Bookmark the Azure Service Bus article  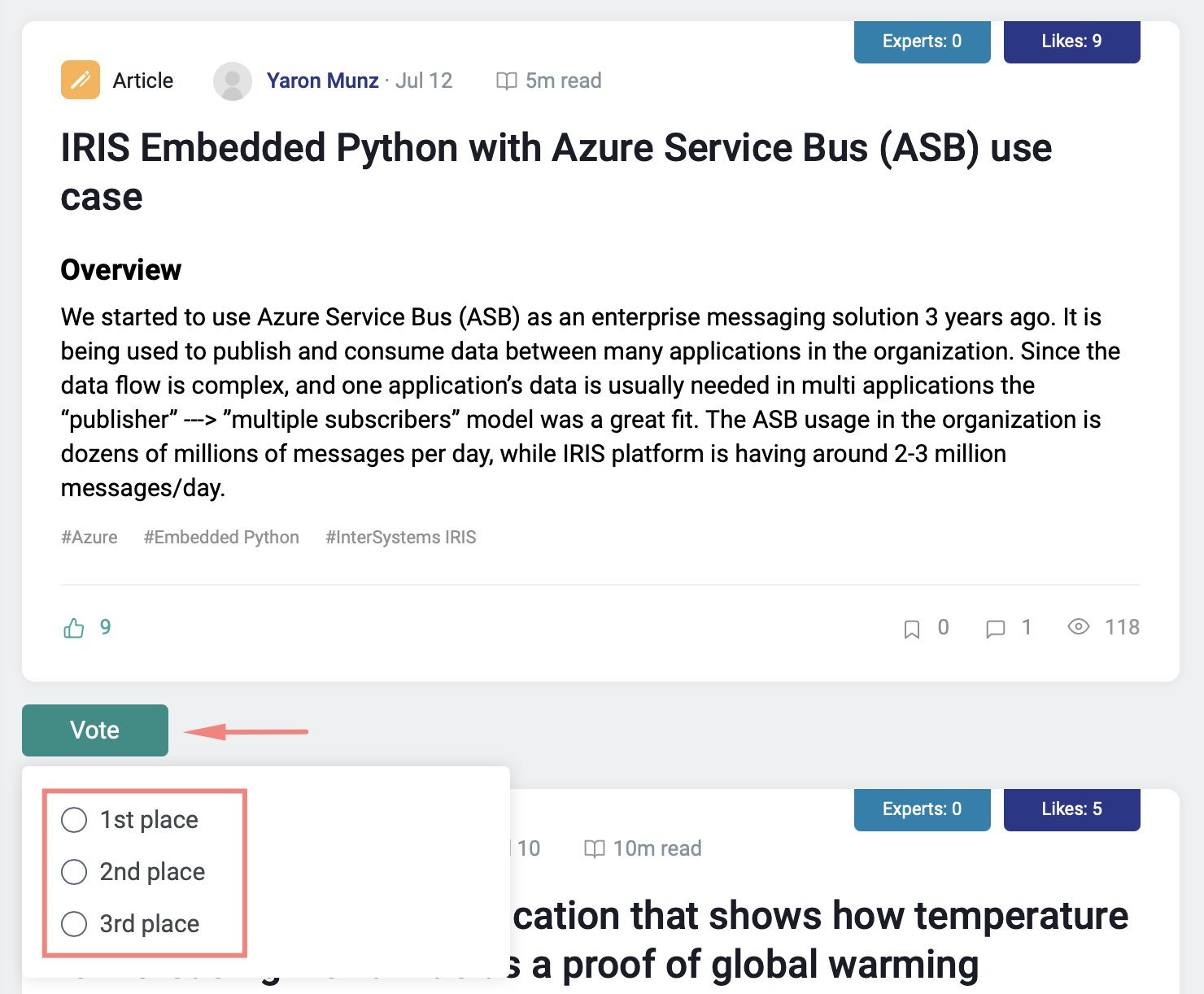[912, 628]
